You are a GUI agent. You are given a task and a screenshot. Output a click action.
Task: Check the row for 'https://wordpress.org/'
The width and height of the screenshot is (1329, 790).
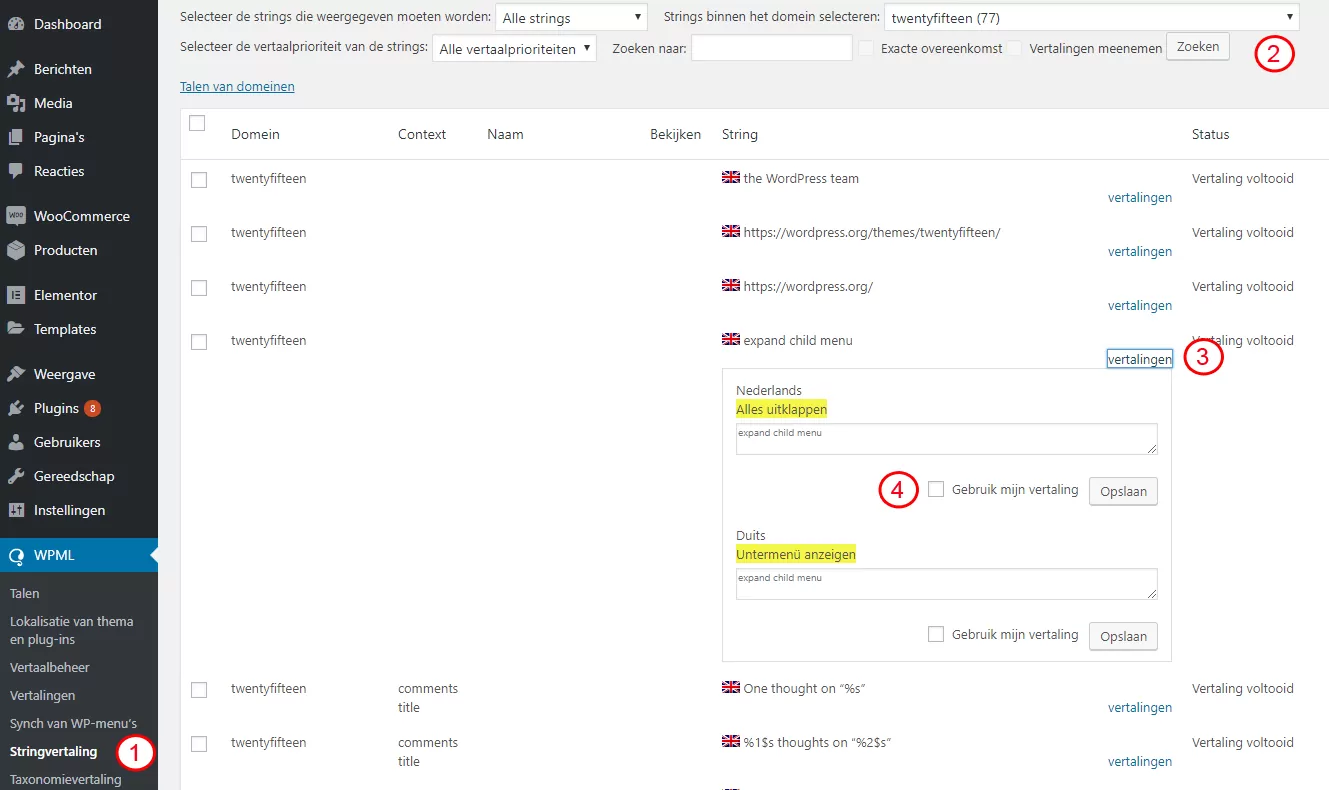click(199, 288)
